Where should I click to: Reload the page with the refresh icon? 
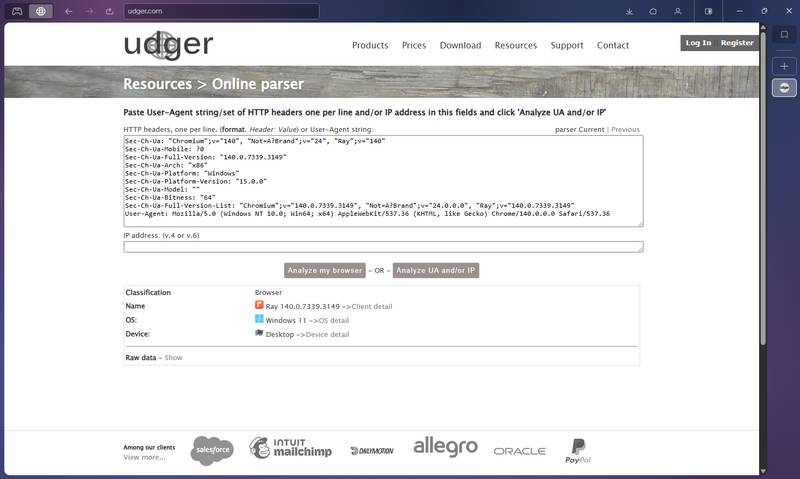tap(111, 11)
